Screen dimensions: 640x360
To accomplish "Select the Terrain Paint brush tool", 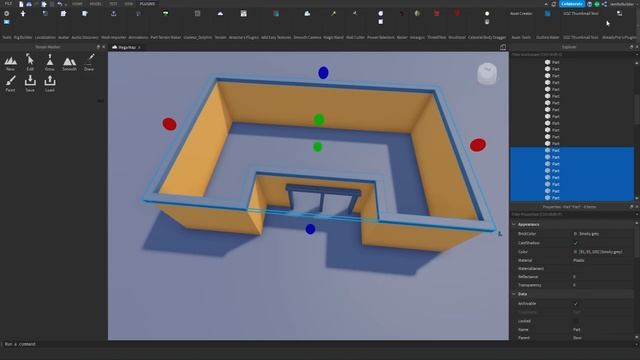I will tap(10, 83).
